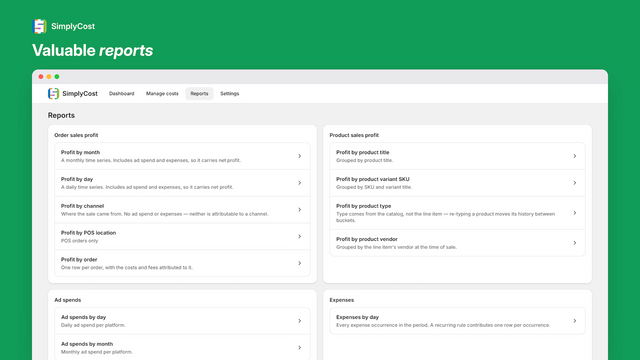Image resolution: width=640 pixels, height=360 pixels.
Task: Click chevron on Profit by order row
Action: click(x=300, y=263)
